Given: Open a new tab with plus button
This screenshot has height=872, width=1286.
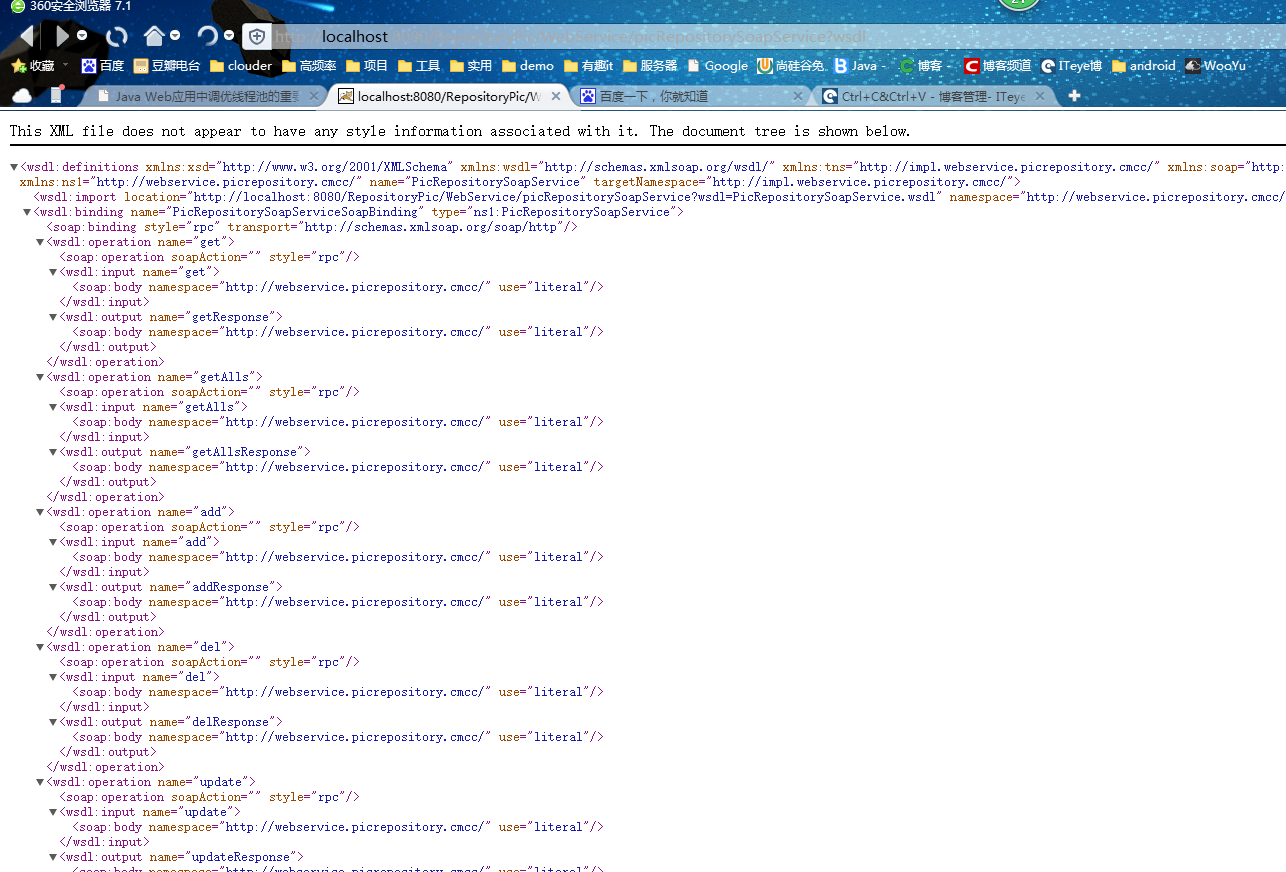Looking at the screenshot, I should pos(1074,96).
